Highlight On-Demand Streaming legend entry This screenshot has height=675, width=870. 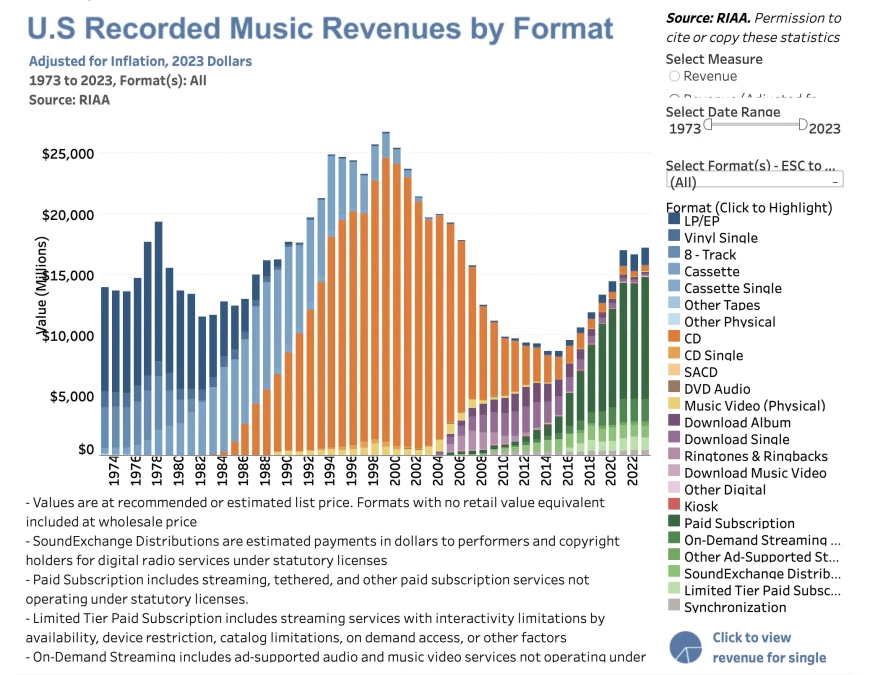click(762, 540)
